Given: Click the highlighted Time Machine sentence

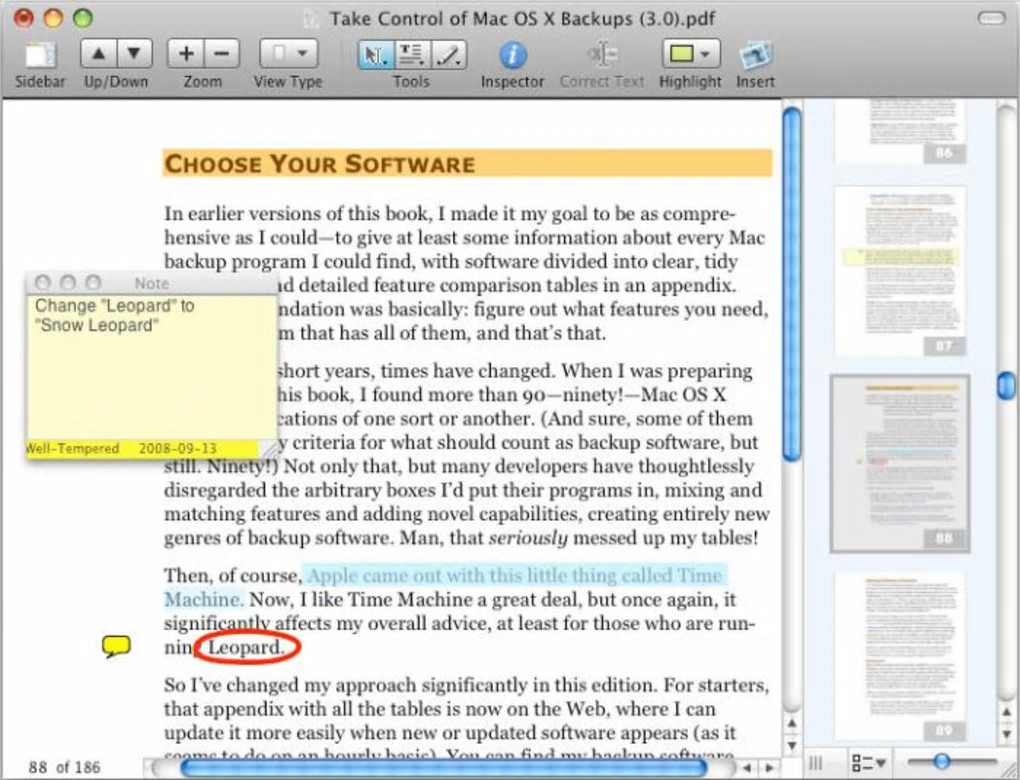Looking at the screenshot, I should pos(444,587).
